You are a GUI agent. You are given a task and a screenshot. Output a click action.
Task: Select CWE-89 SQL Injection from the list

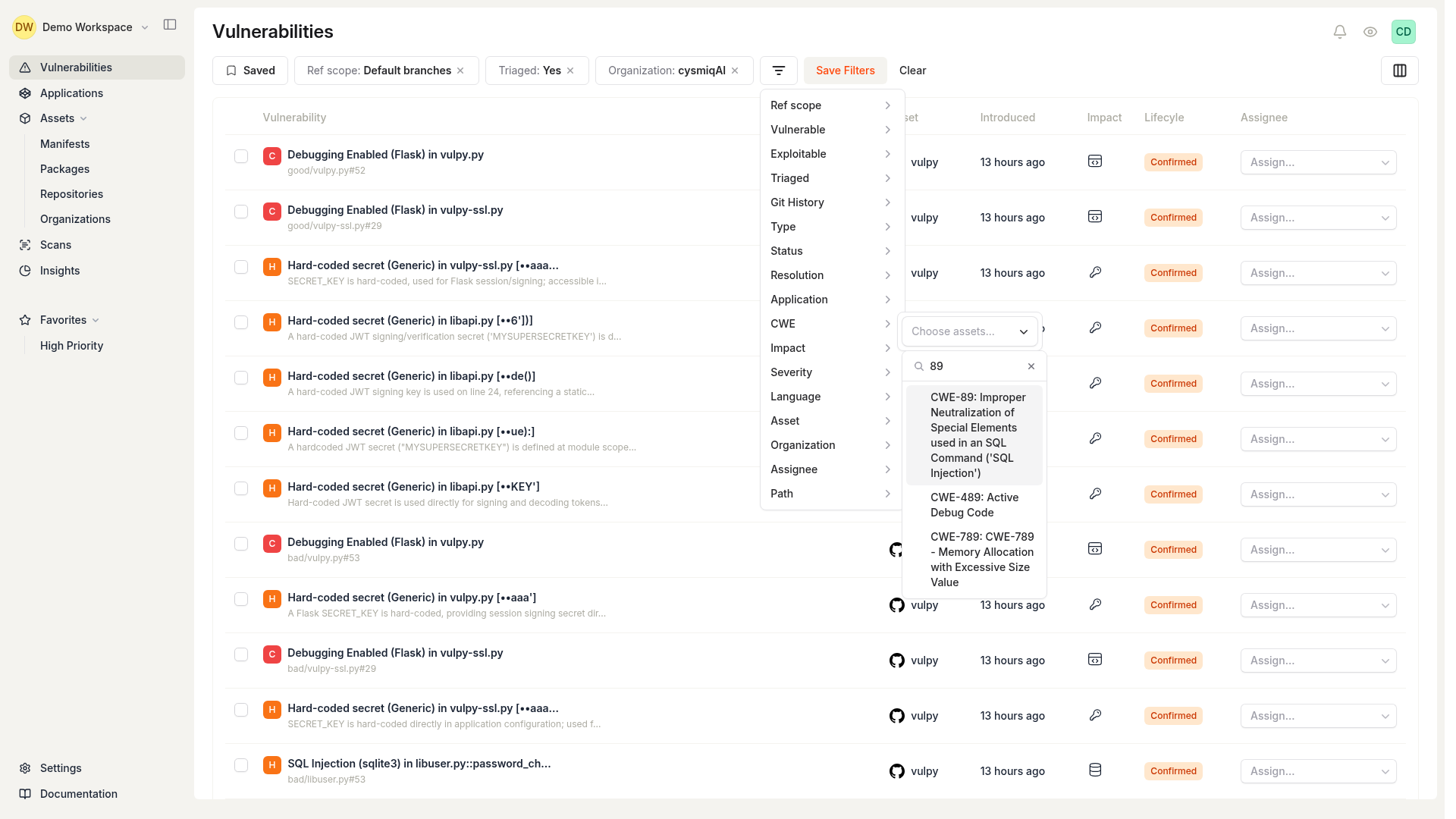point(974,435)
